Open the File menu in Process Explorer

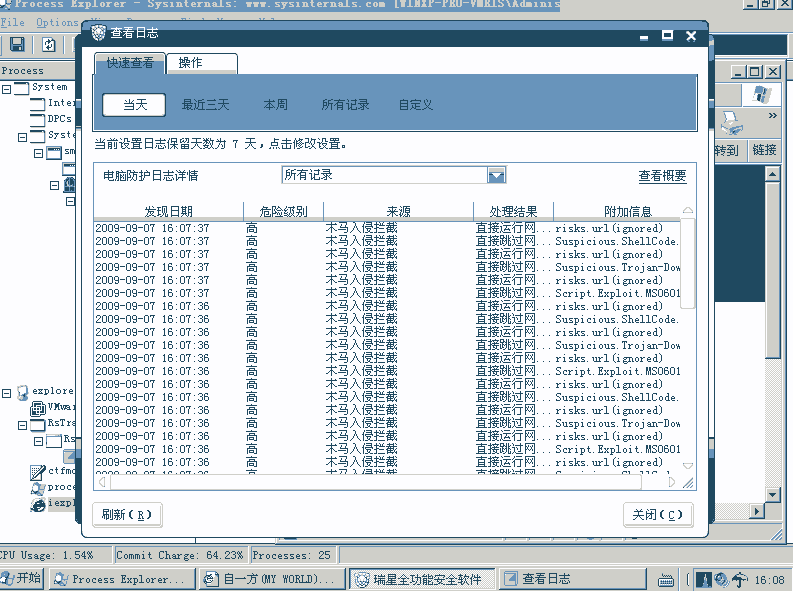[13, 22]
